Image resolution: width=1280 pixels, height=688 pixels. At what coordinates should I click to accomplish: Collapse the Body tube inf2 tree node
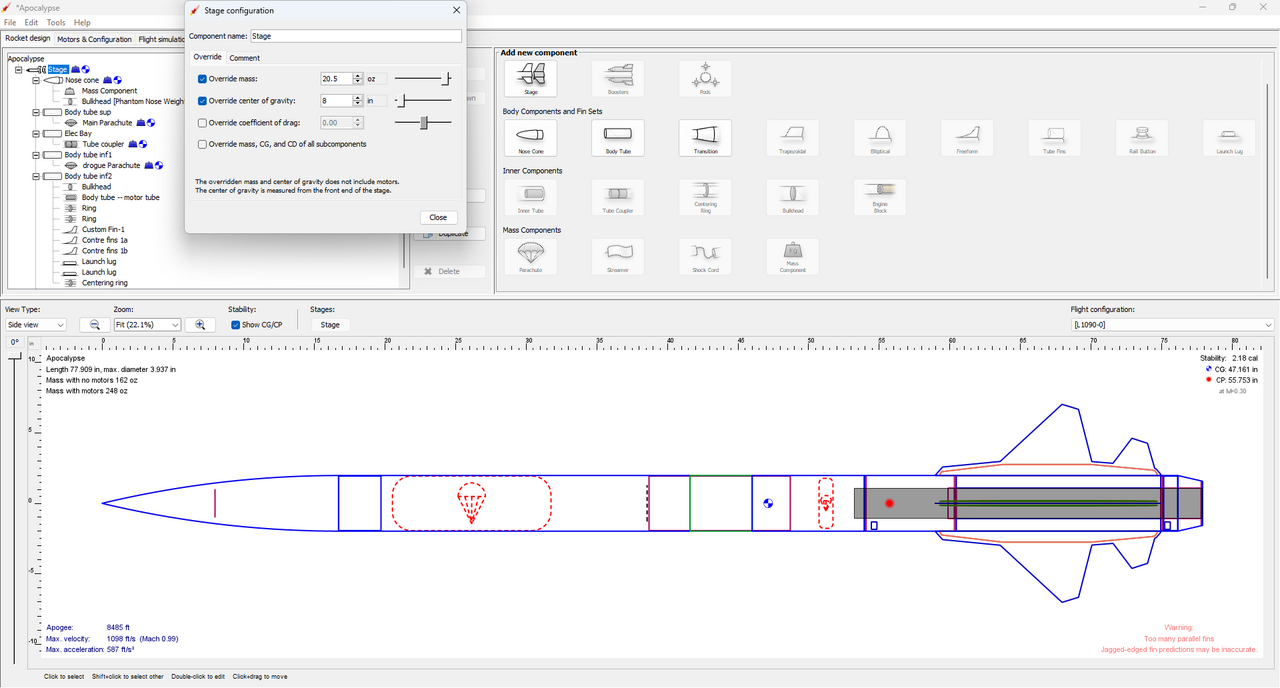click(34, 176)
